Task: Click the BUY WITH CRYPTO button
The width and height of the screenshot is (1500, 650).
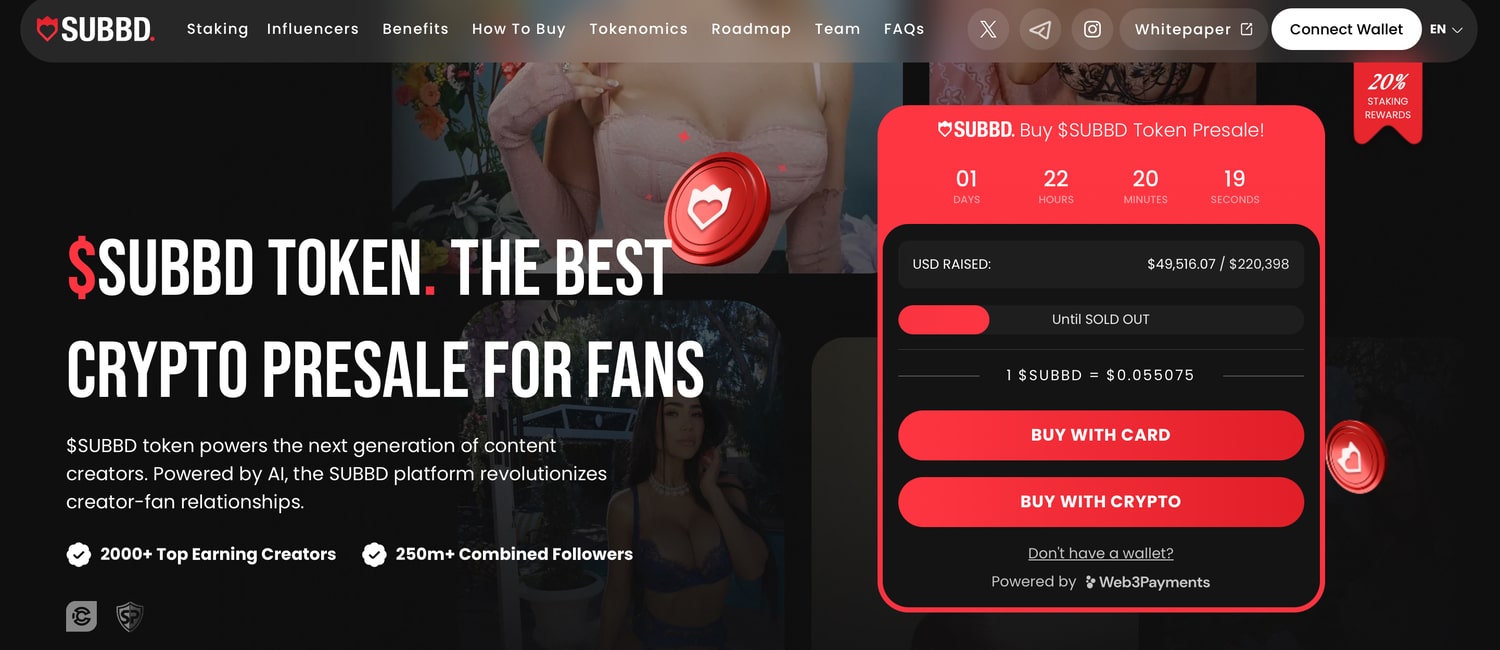Action: pyautogui.click(x=1101, y=502)
